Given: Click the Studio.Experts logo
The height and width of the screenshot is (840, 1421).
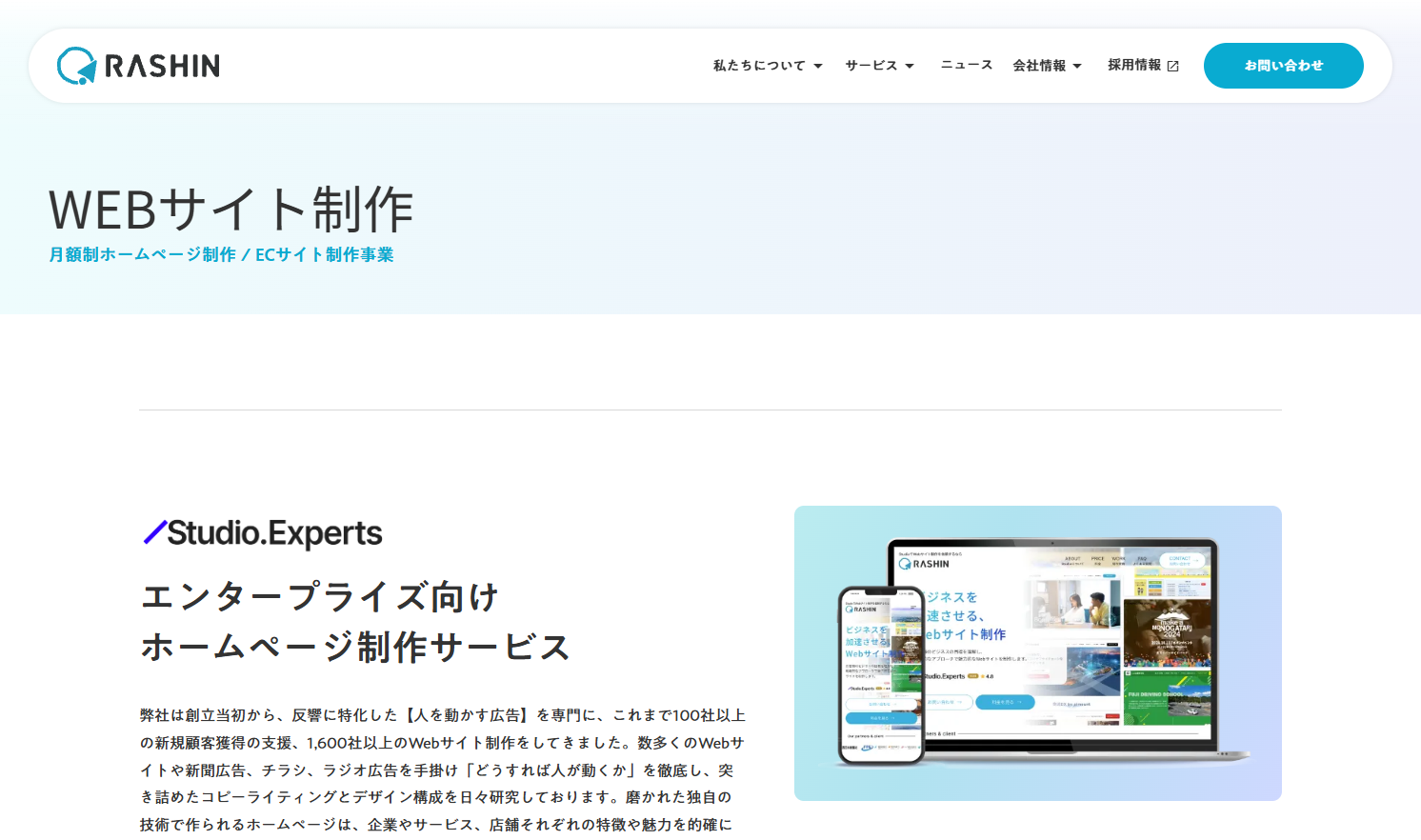Looking at the screenshot, I should click(262, 532).
